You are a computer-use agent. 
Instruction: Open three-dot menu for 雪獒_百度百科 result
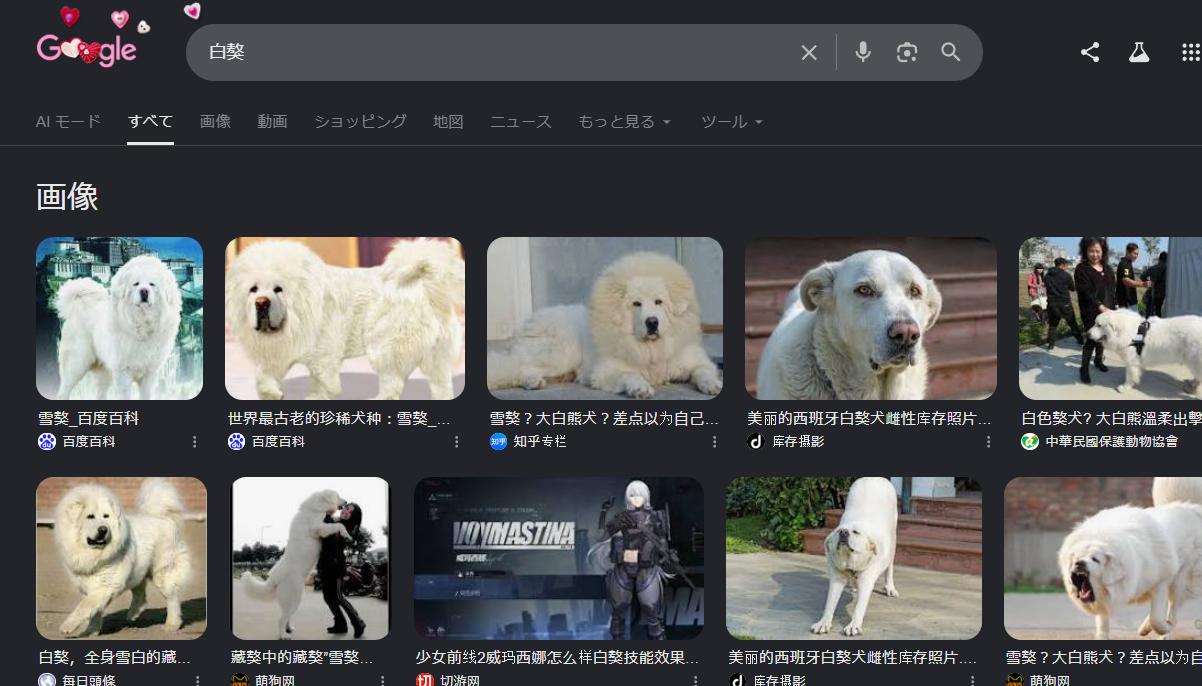pos(195,442)
